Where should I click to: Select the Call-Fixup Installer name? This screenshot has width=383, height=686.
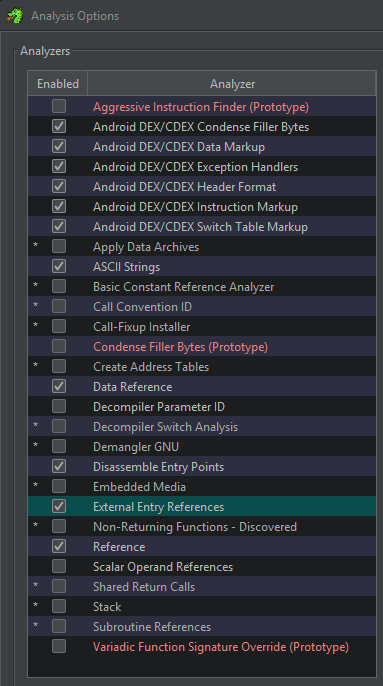pos(141,327)
